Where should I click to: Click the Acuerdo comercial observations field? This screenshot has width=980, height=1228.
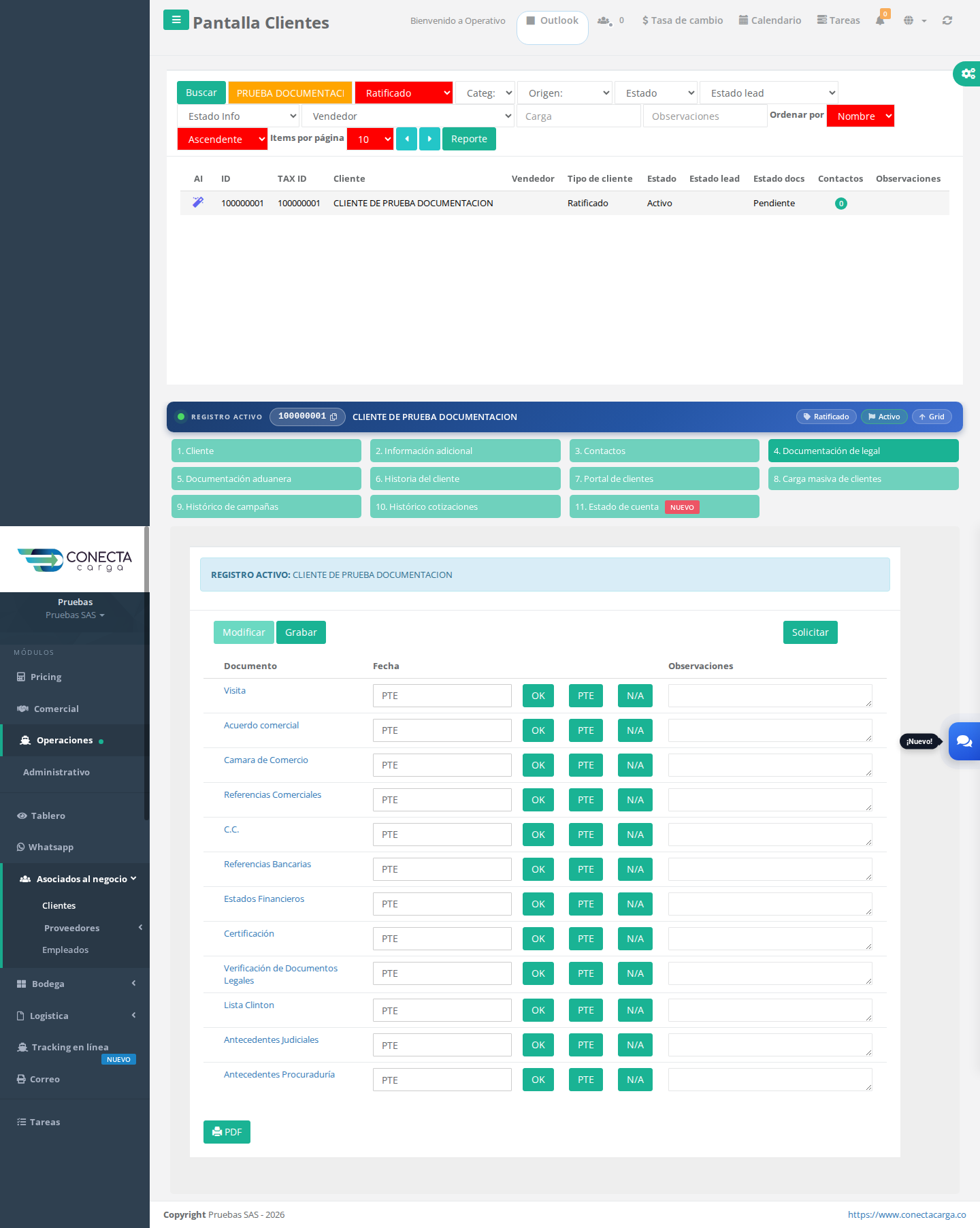(x=770, y=730)
